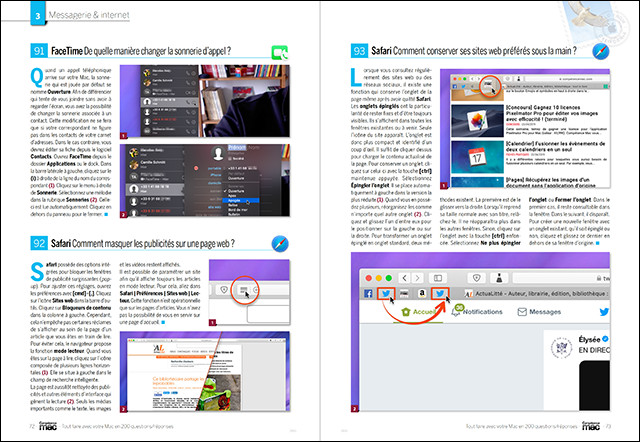
Task: Click Back button in large Safari screenshot
Action: 404,278
